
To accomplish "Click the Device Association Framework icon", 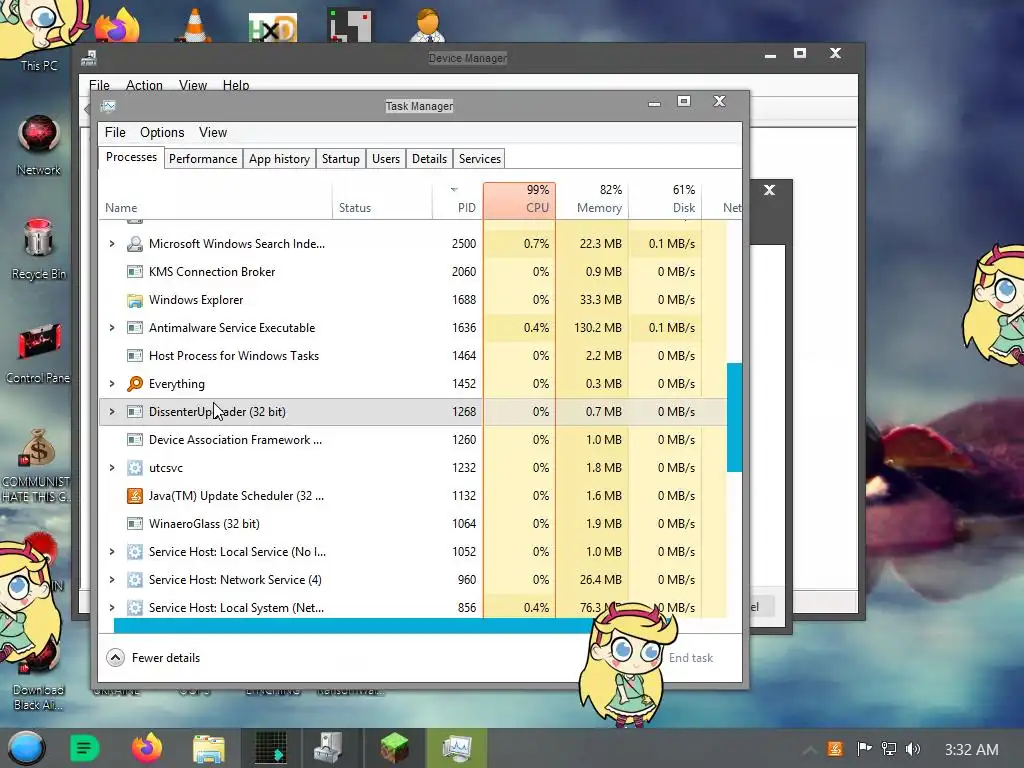I will (135, 440).
